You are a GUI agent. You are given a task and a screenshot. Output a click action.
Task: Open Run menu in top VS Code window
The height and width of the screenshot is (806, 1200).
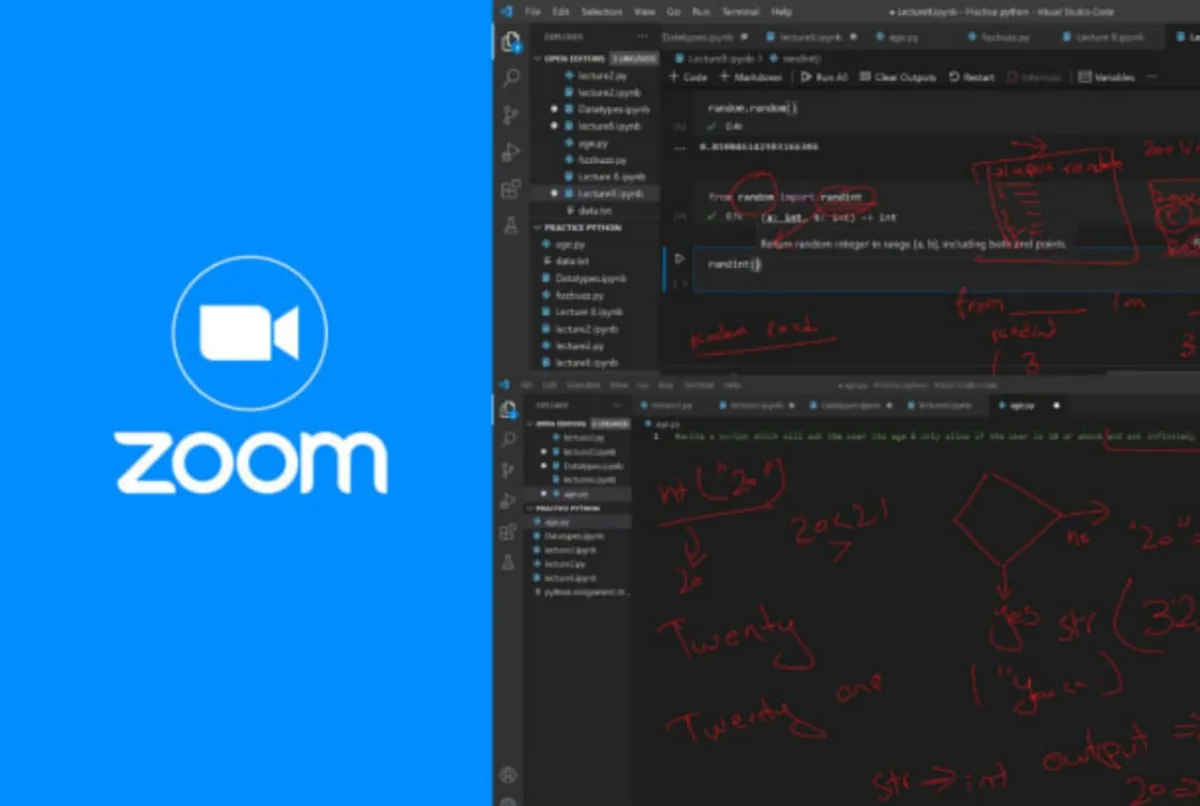tap(701, 12)
